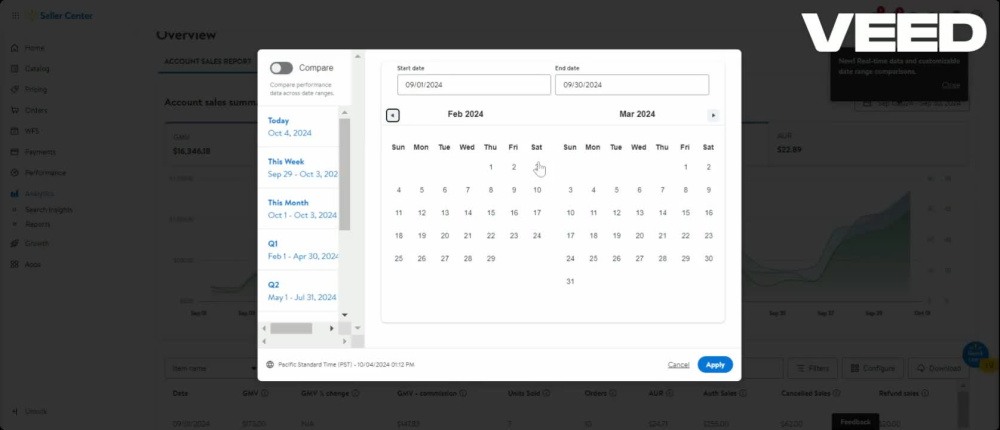Go to next month in calendar
Viewport: 1000px width, 430px height.
point(714,115)
